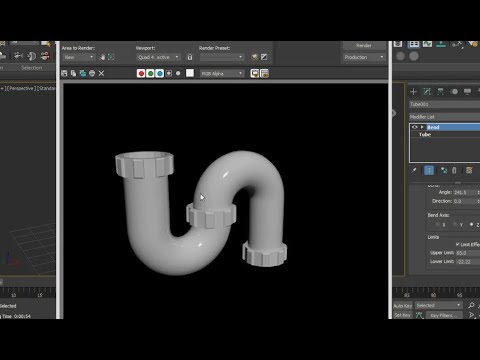Toggle the green channel display
This screenshot has width=480, height=360.
coord(150,73)
